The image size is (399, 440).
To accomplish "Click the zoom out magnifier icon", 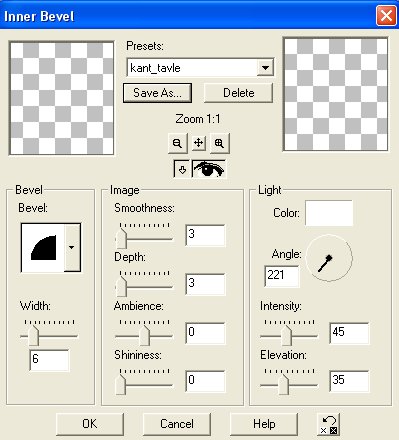I will point(177,143).
